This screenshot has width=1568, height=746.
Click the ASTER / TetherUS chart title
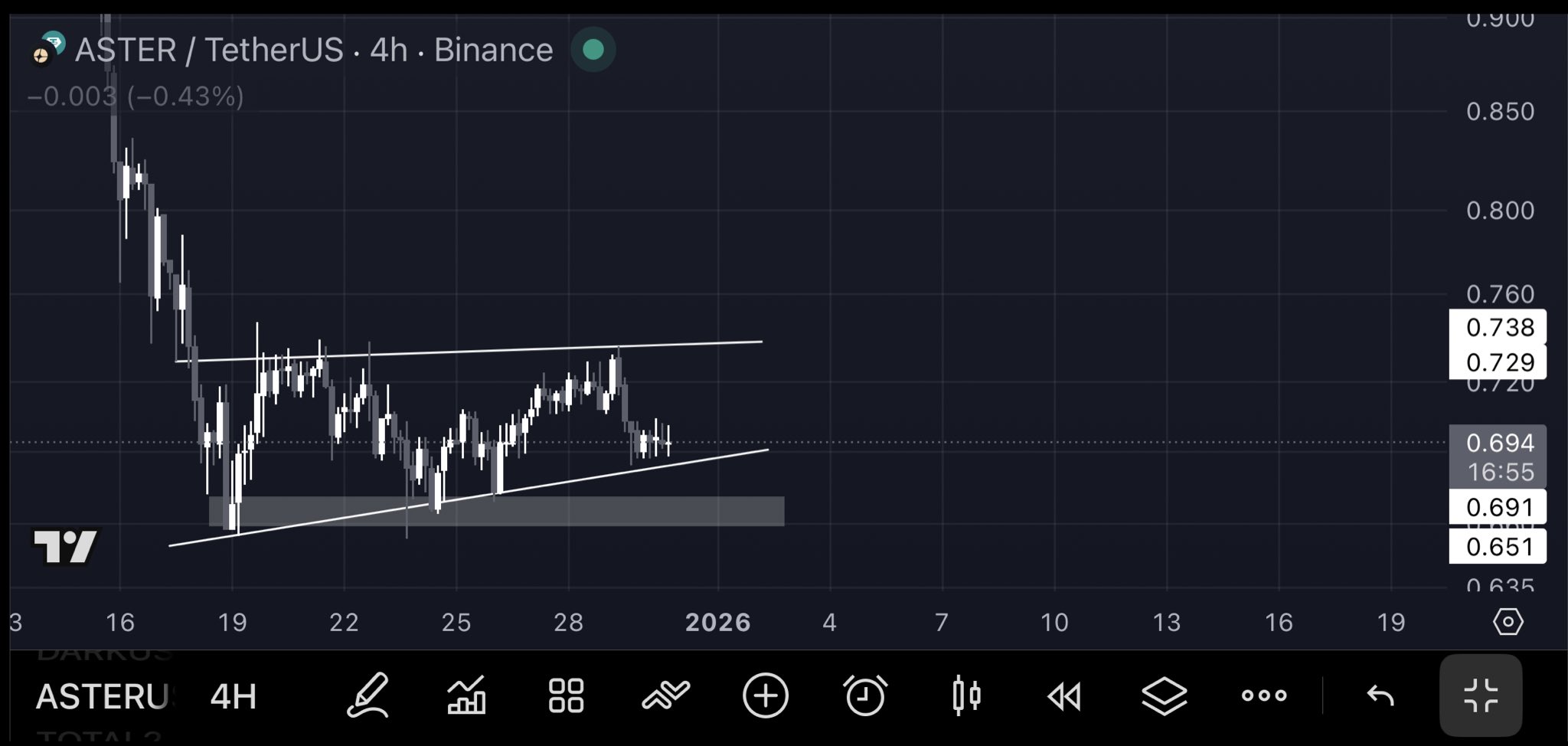(314, 51)
